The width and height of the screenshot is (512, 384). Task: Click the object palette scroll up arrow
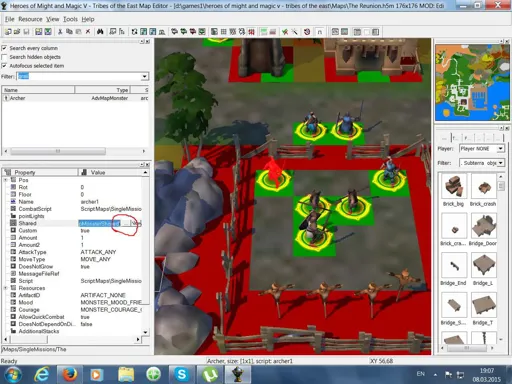(501, 177)
